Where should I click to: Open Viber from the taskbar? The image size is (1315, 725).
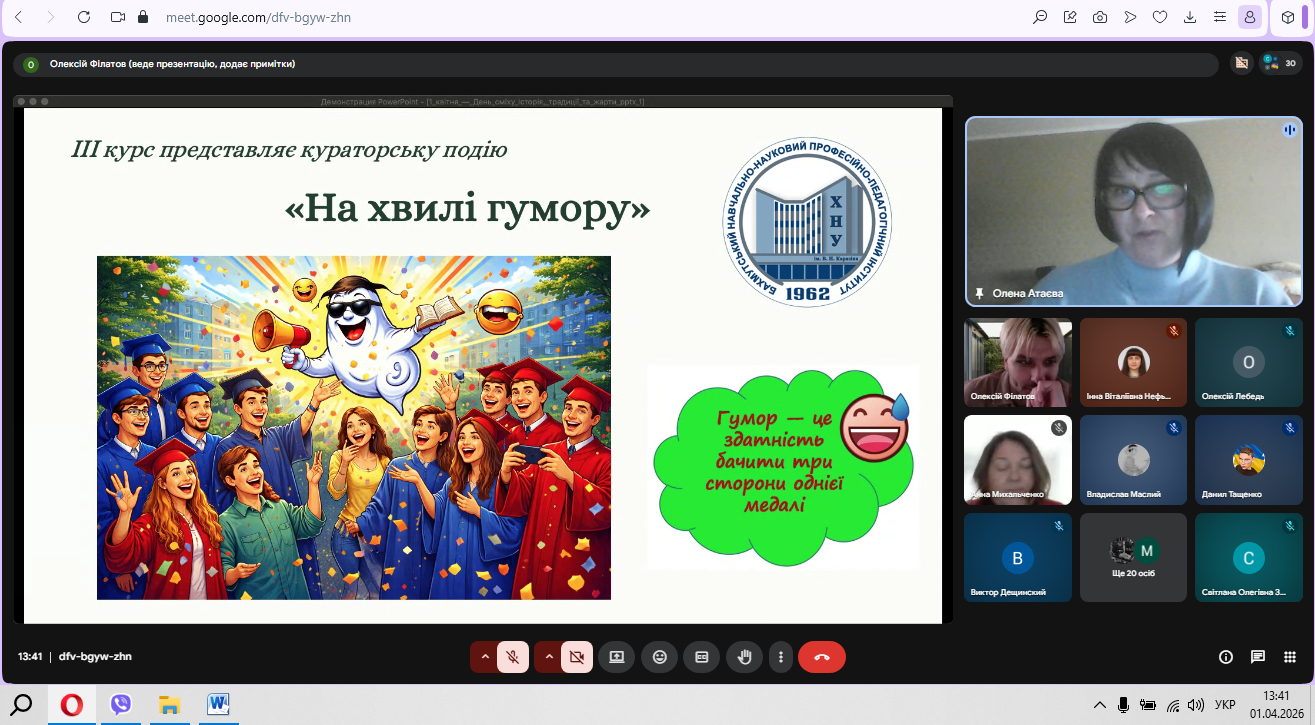point(121,705)
